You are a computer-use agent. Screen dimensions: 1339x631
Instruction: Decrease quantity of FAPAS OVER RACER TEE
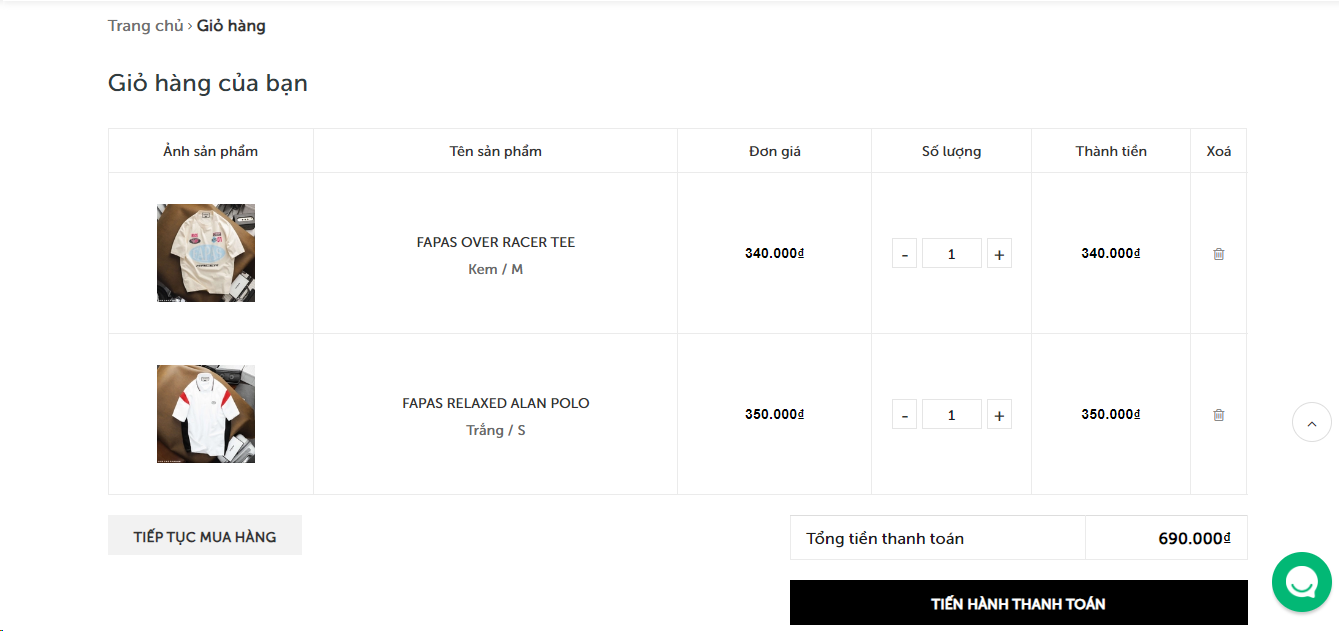coord(904,254)
